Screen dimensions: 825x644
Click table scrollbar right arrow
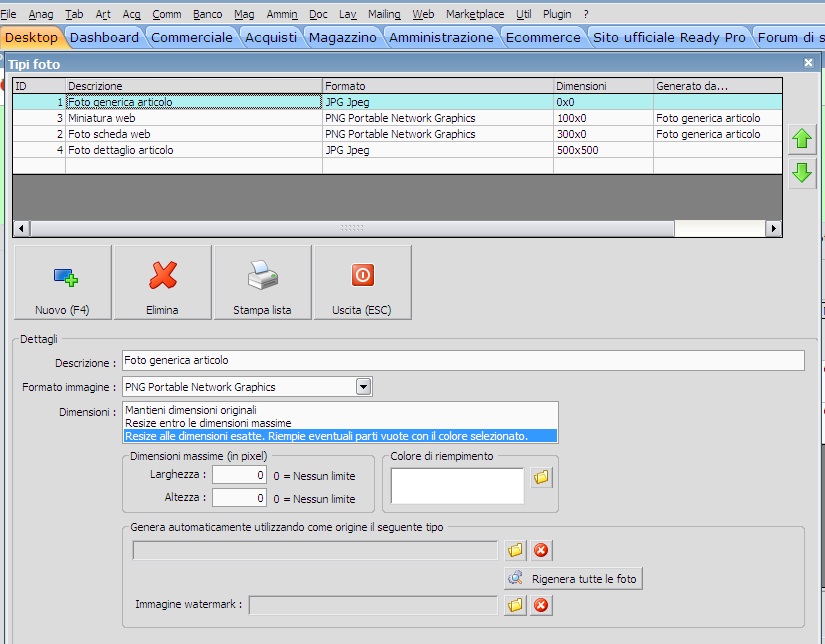[773, 228]
